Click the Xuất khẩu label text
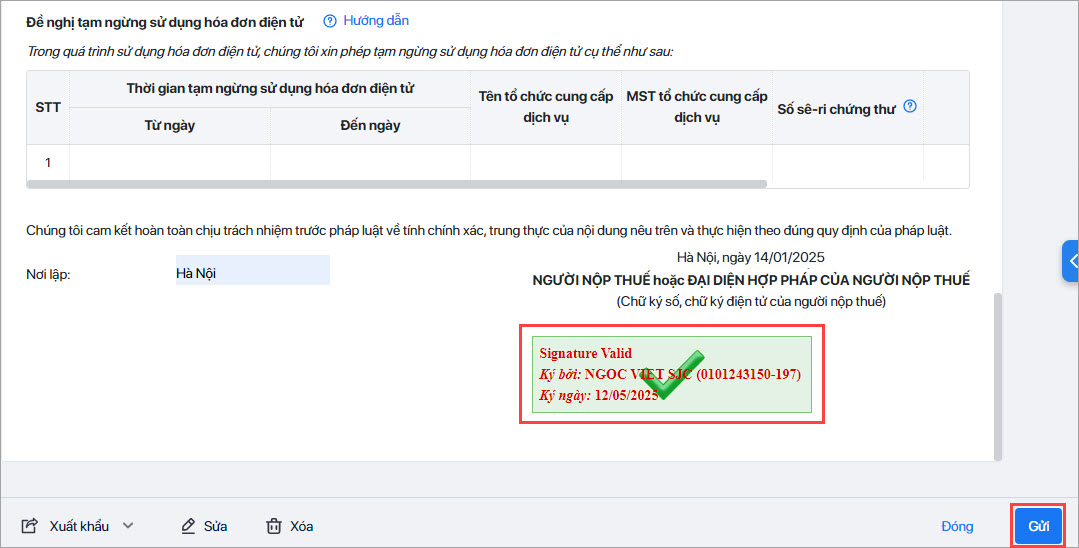Screen dimensions: 1079x548 point(79,526)
